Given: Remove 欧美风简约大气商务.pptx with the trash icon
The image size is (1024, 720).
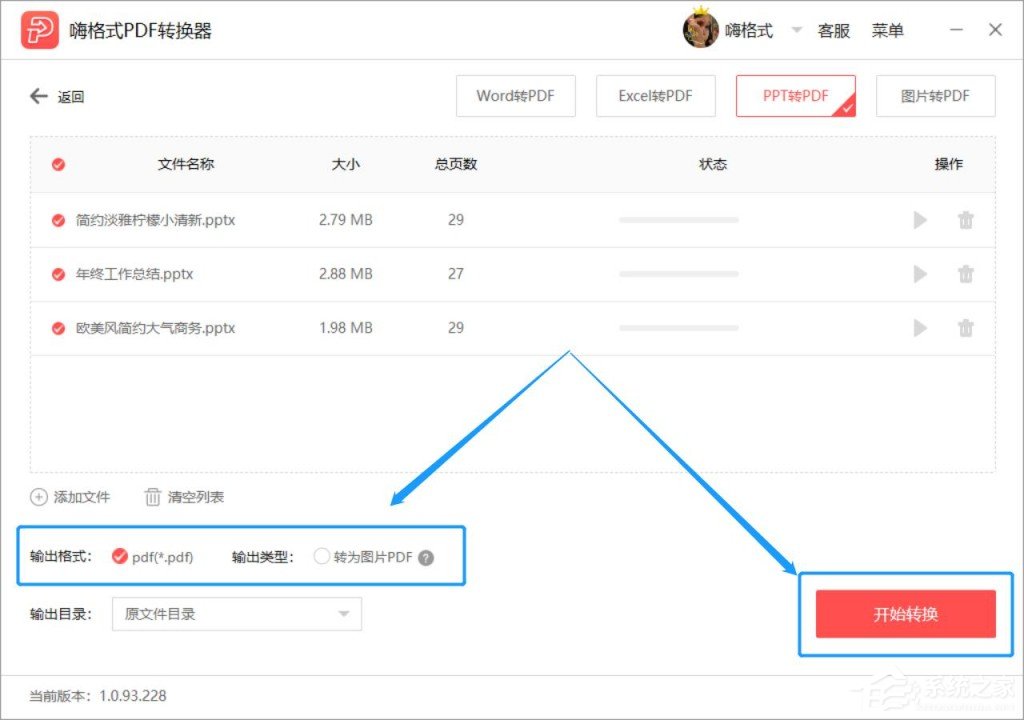Looking at the screenshot, I should 966,328.
